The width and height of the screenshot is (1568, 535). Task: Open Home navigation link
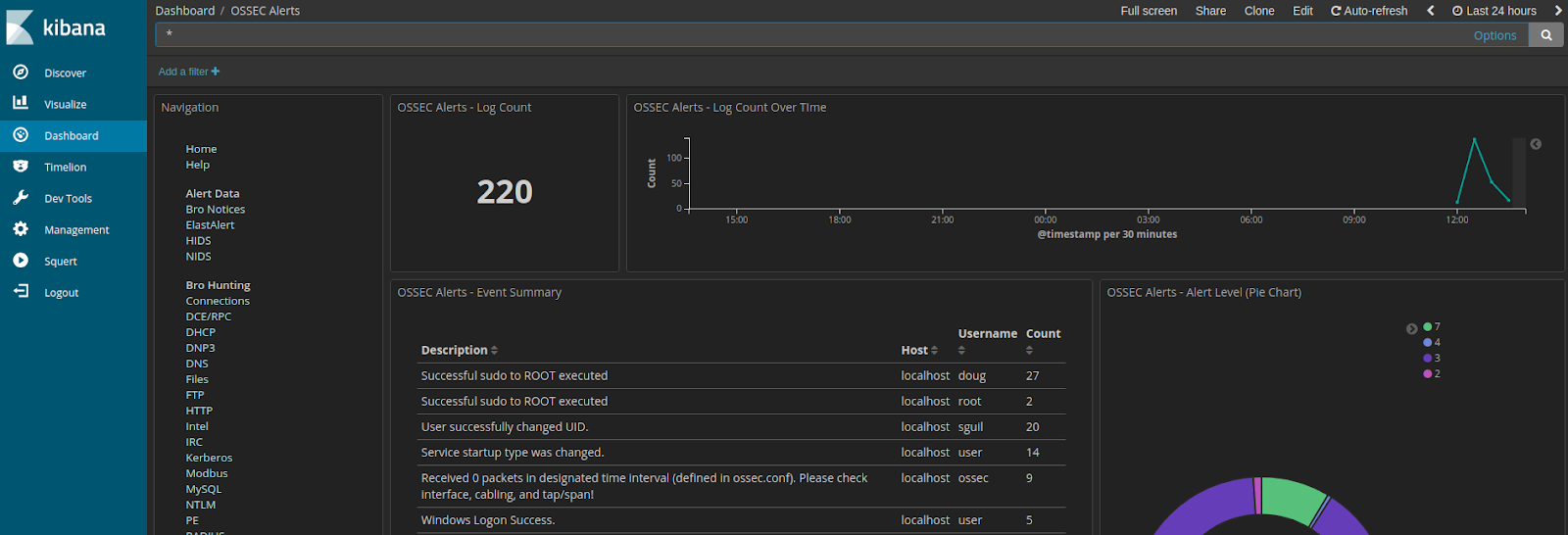[x=201, y=149]
